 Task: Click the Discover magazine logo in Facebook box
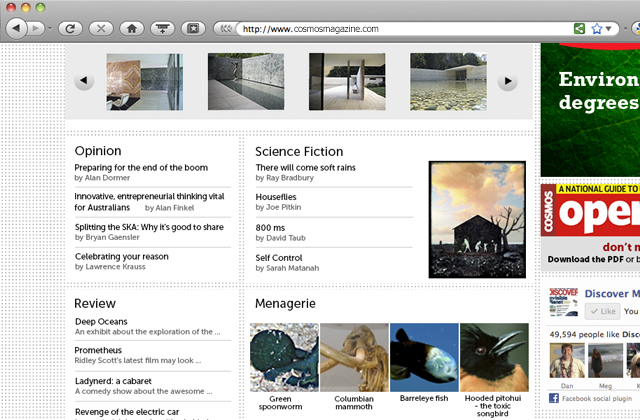click(564, 302)
